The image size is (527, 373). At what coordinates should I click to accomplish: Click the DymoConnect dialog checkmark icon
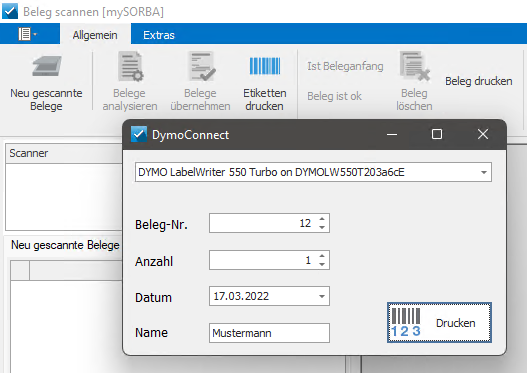139,134
